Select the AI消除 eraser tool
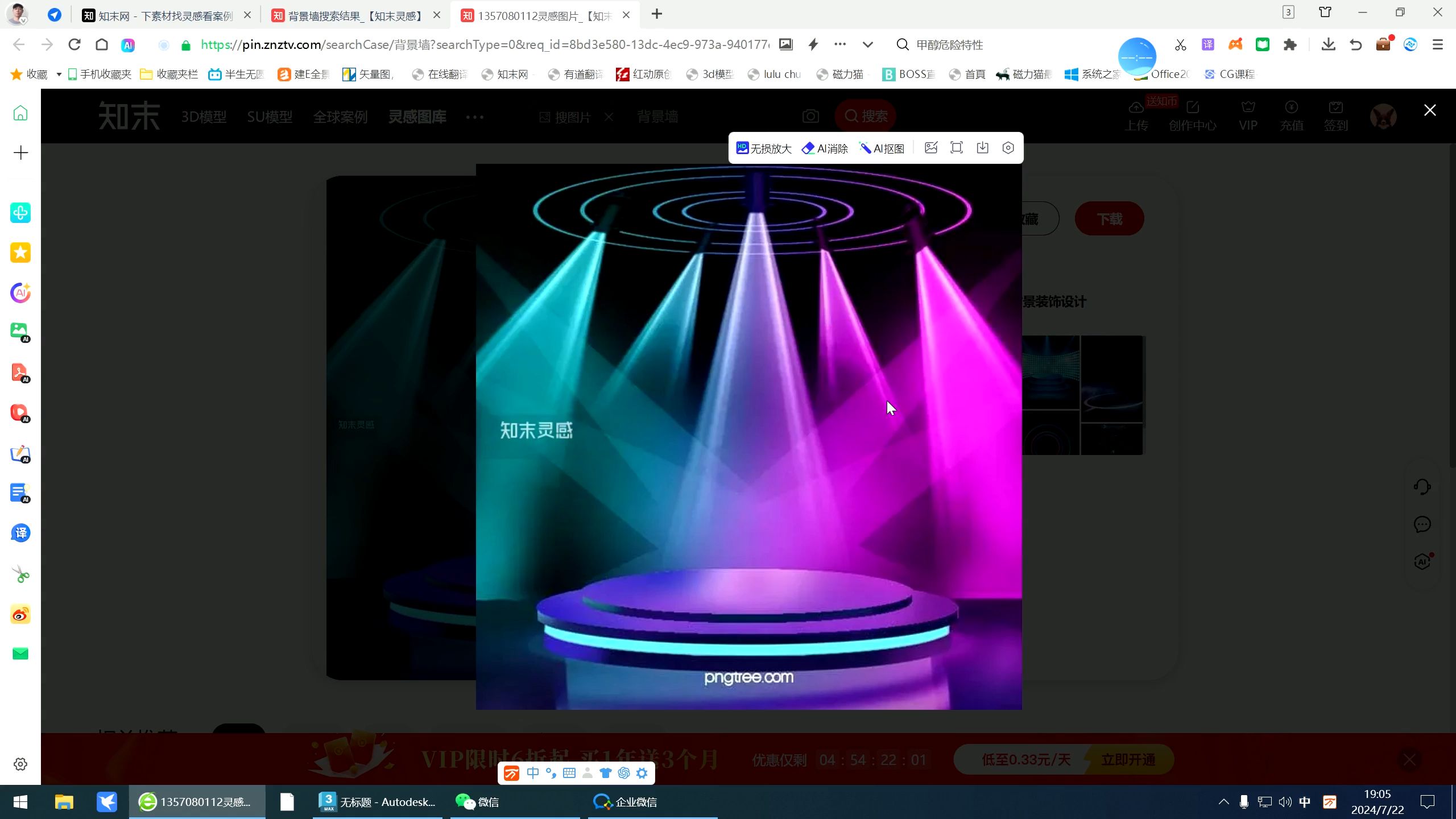 (x=825, y=148)
